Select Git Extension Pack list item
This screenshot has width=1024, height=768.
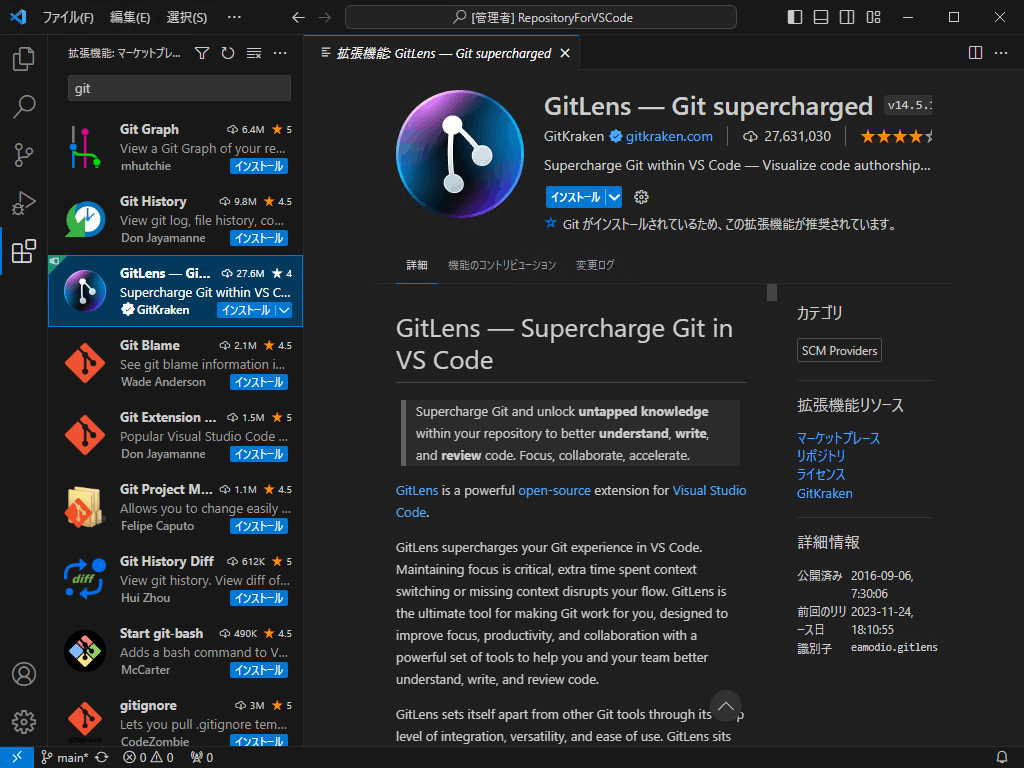(175, 436)
